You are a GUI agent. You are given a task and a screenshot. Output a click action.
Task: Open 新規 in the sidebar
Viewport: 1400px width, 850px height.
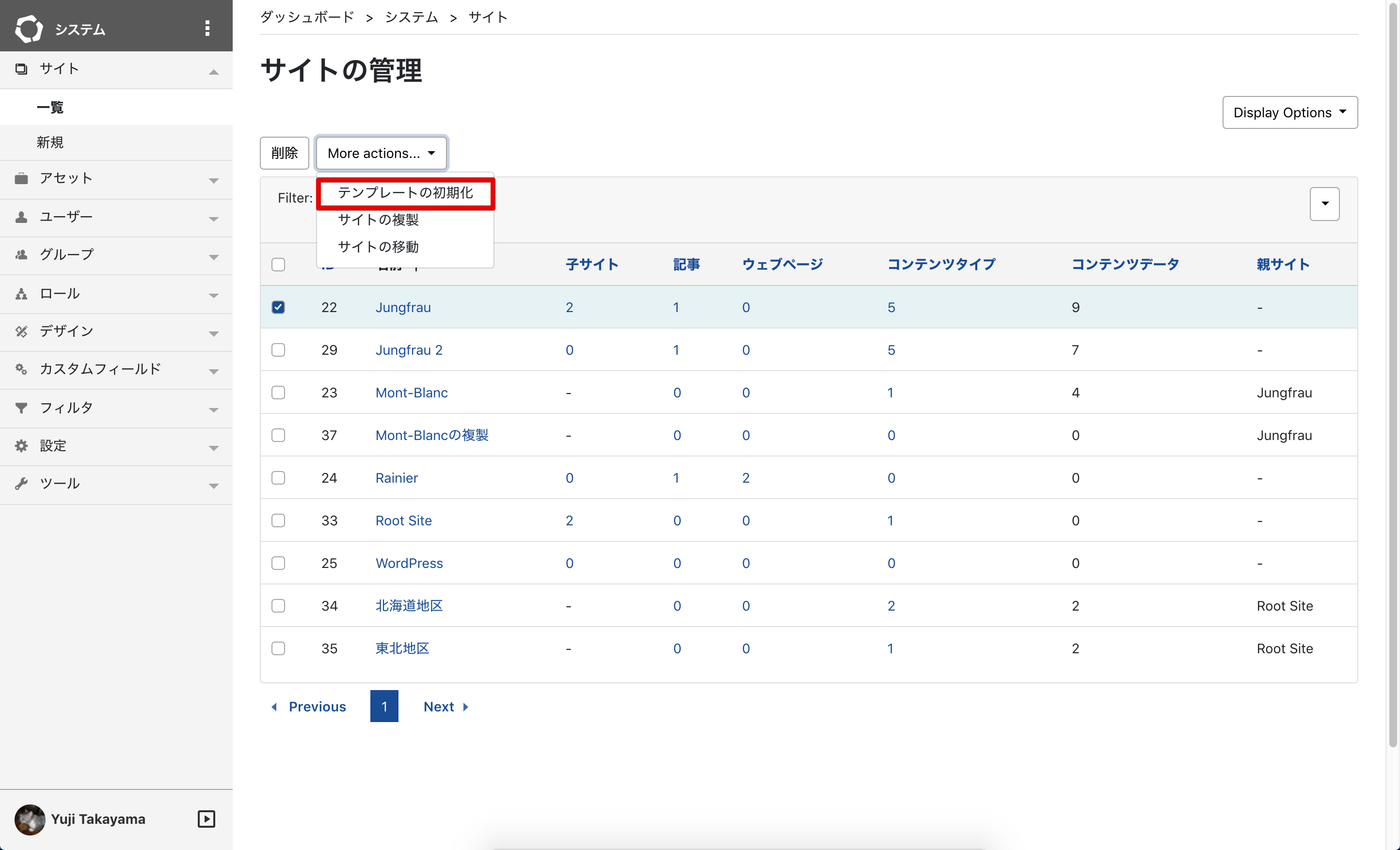pos(116,142)
